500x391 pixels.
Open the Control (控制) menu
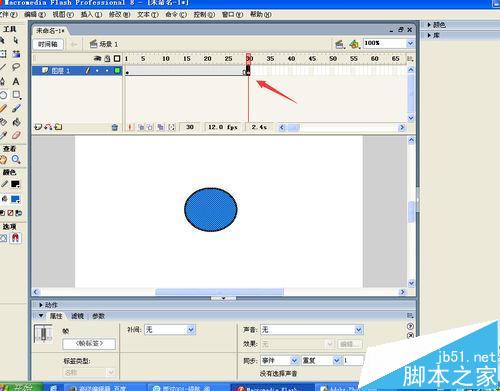(204, 15)
